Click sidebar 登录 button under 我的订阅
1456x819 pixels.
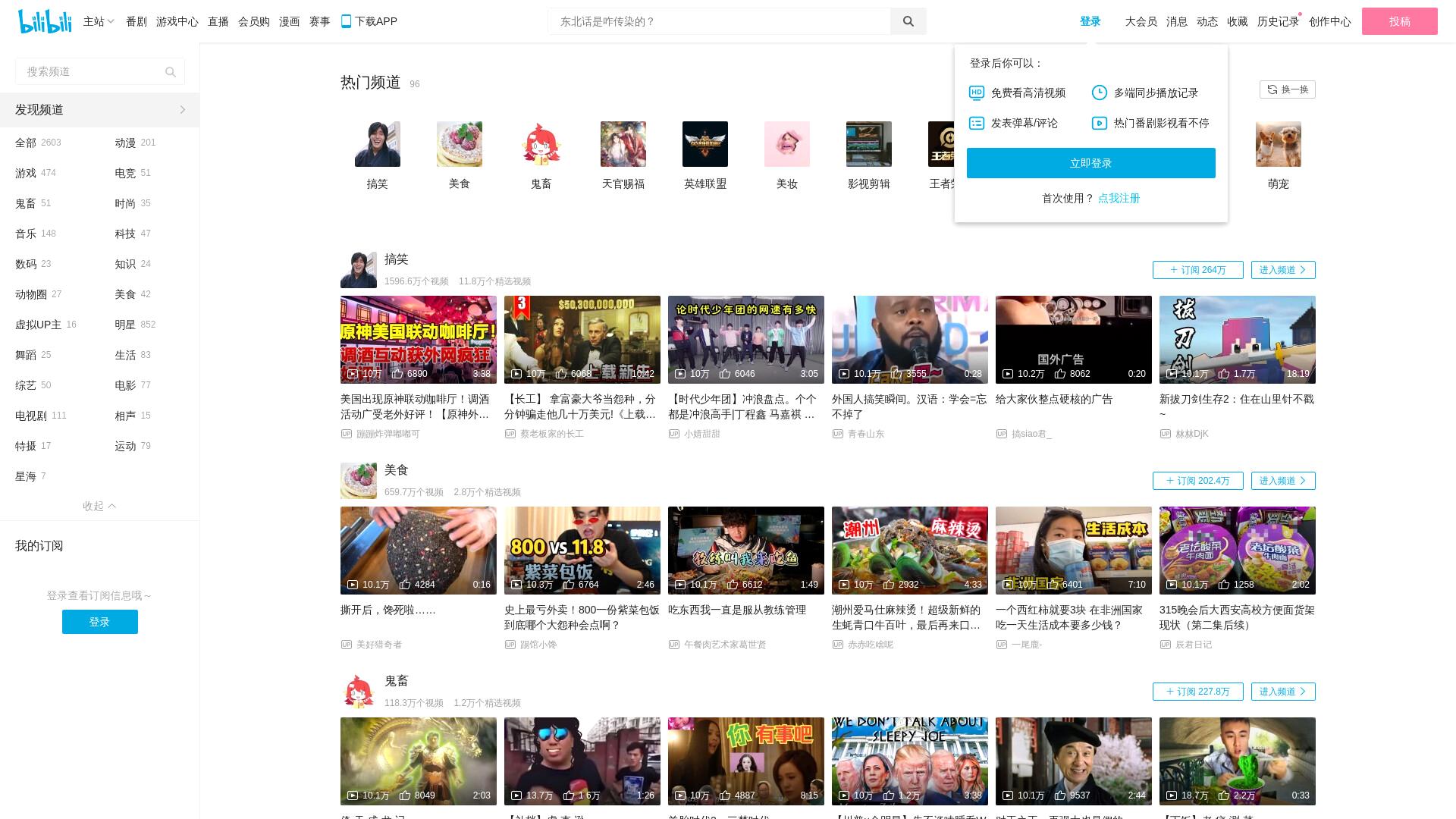(100, 622)
